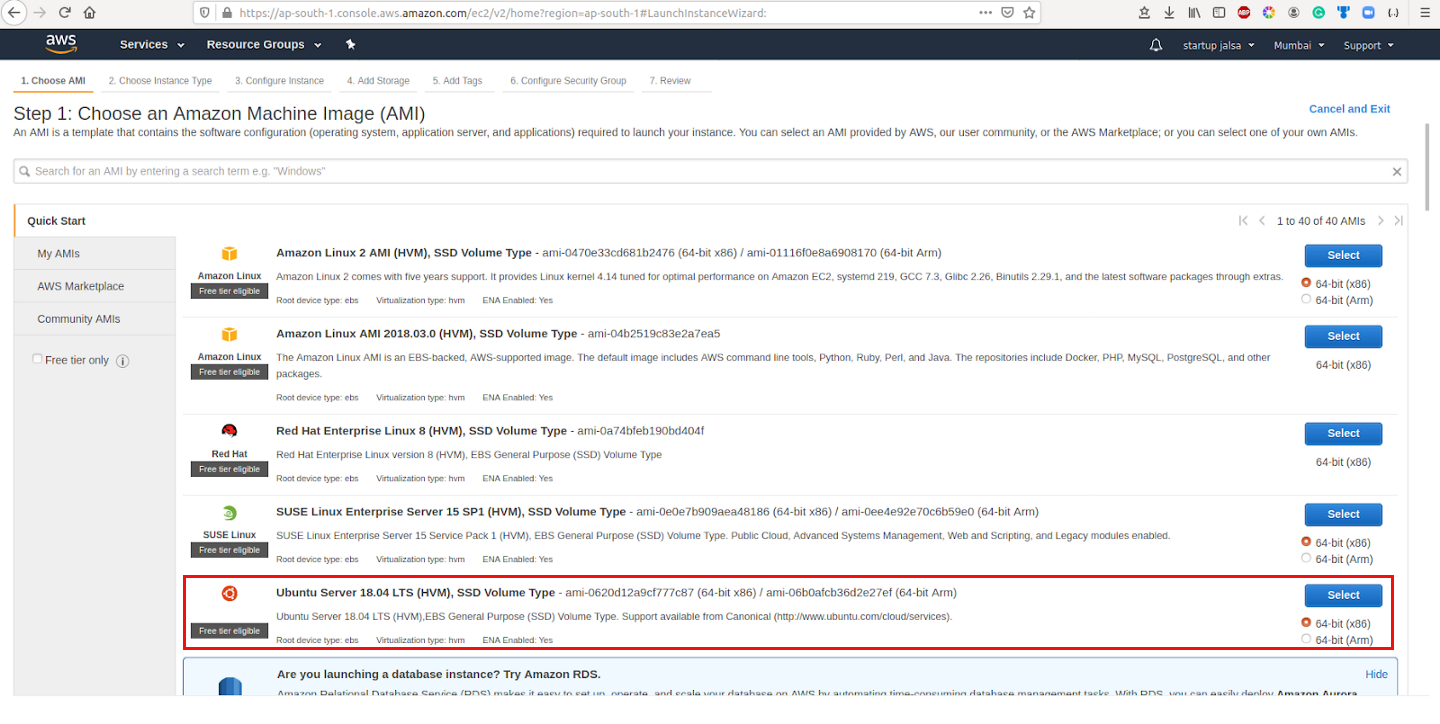
Task: Select the Ubuntu Server 18.04 LTS AMI
Action: pos(1343,594)
